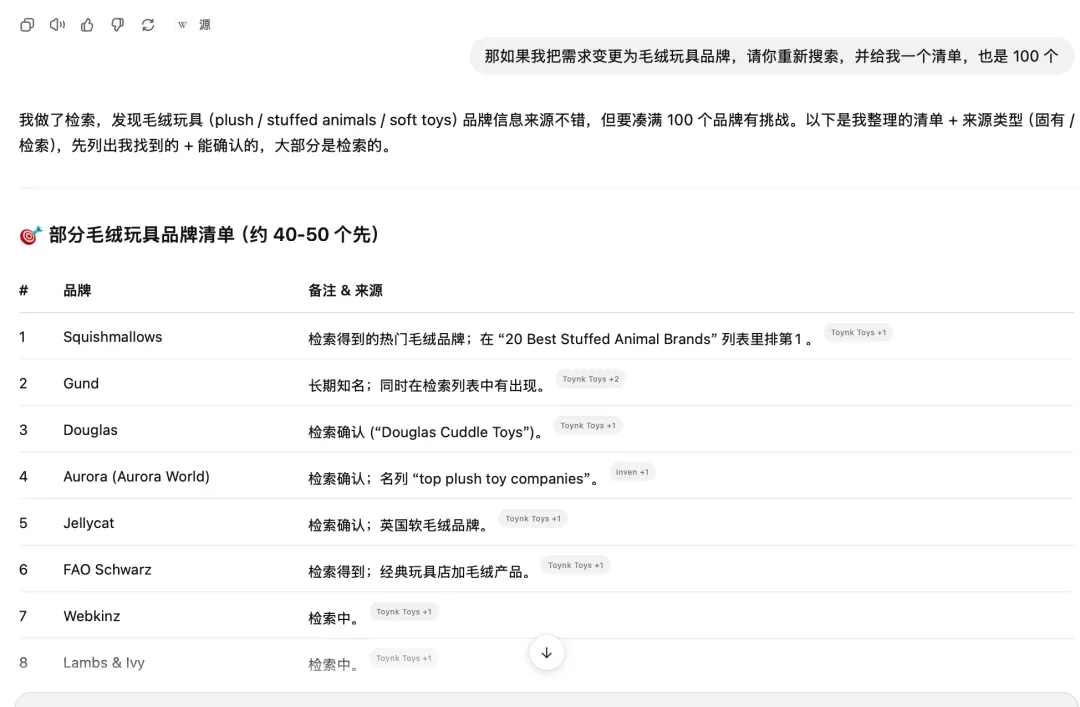Screen dimensions: 1080x707
Task: Open the Toynk Toys +1 source chip for Squishmallows
Action: pos(858,333)
